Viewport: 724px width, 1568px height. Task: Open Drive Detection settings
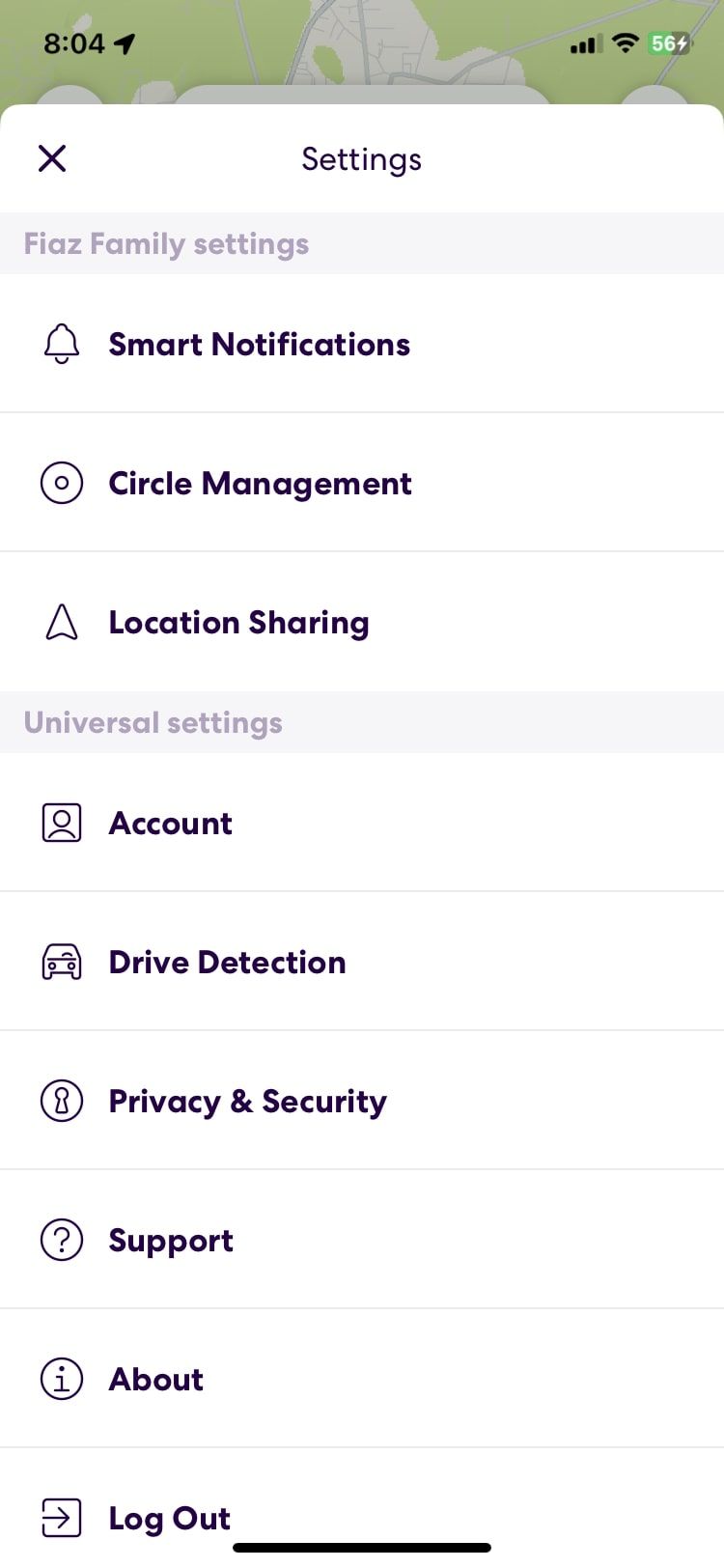click(x=227, y=962)
